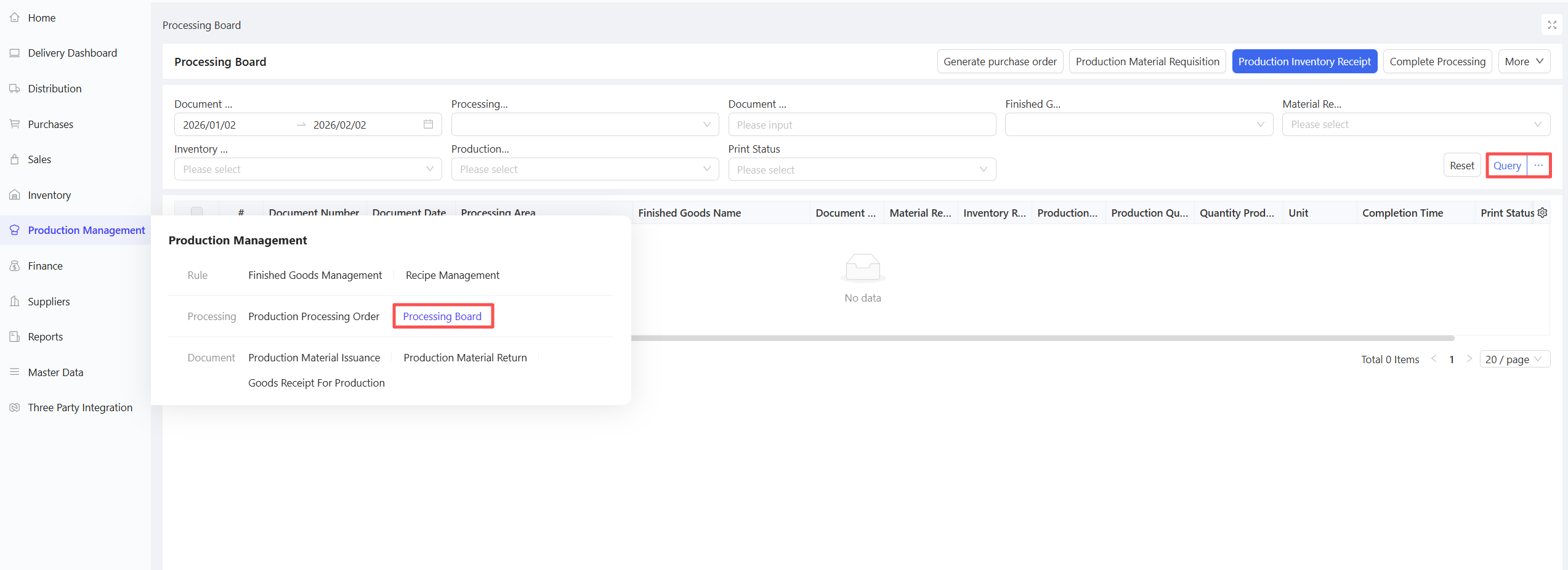Click the Purchases cart icon
The height and width of the screenshot is (570, 1568).
pyautogui.click(x=15, y=124)
